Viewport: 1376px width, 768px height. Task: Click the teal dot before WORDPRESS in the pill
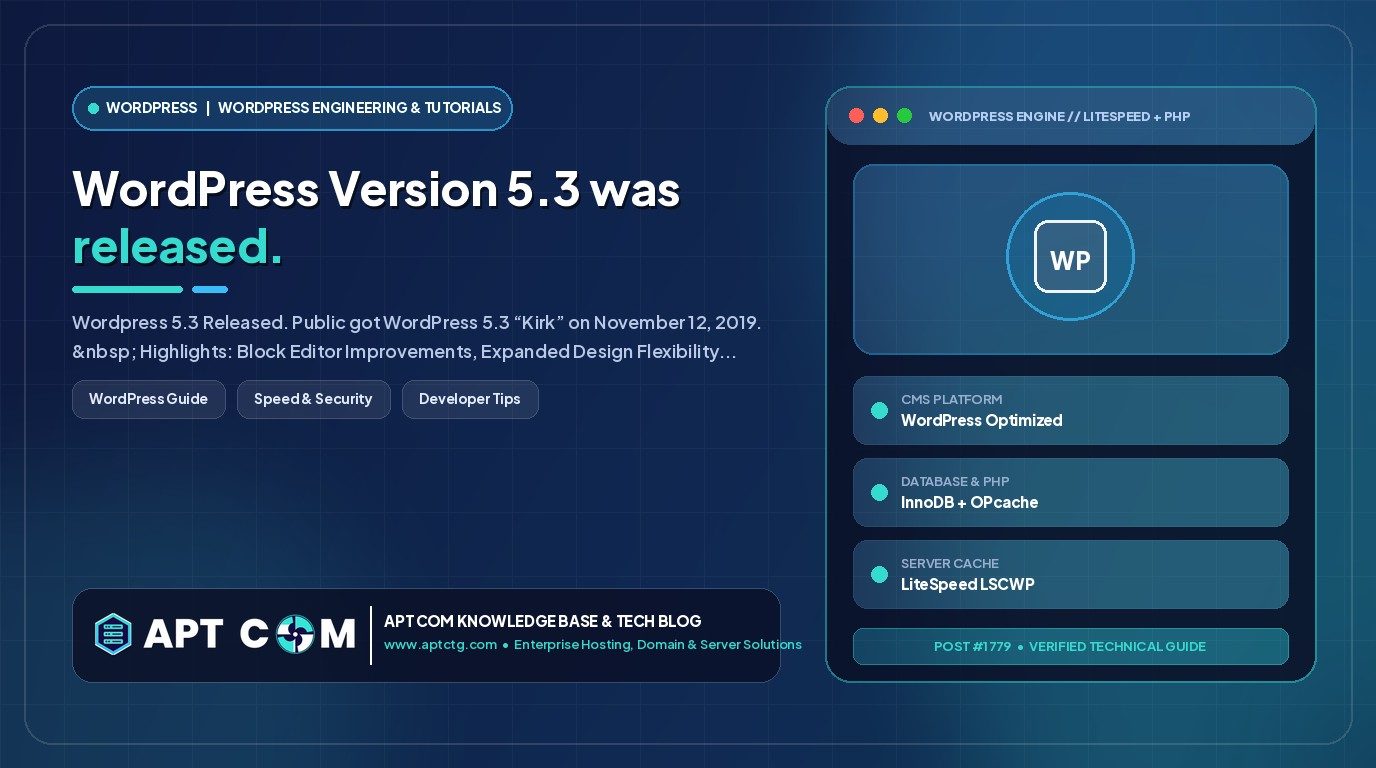pyautogui.click(x=94, y=108)
